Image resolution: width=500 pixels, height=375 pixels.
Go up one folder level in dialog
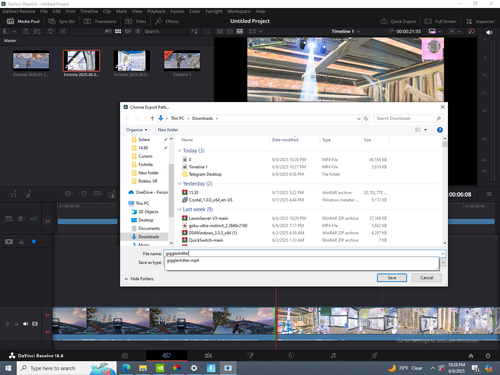[152, 118]
